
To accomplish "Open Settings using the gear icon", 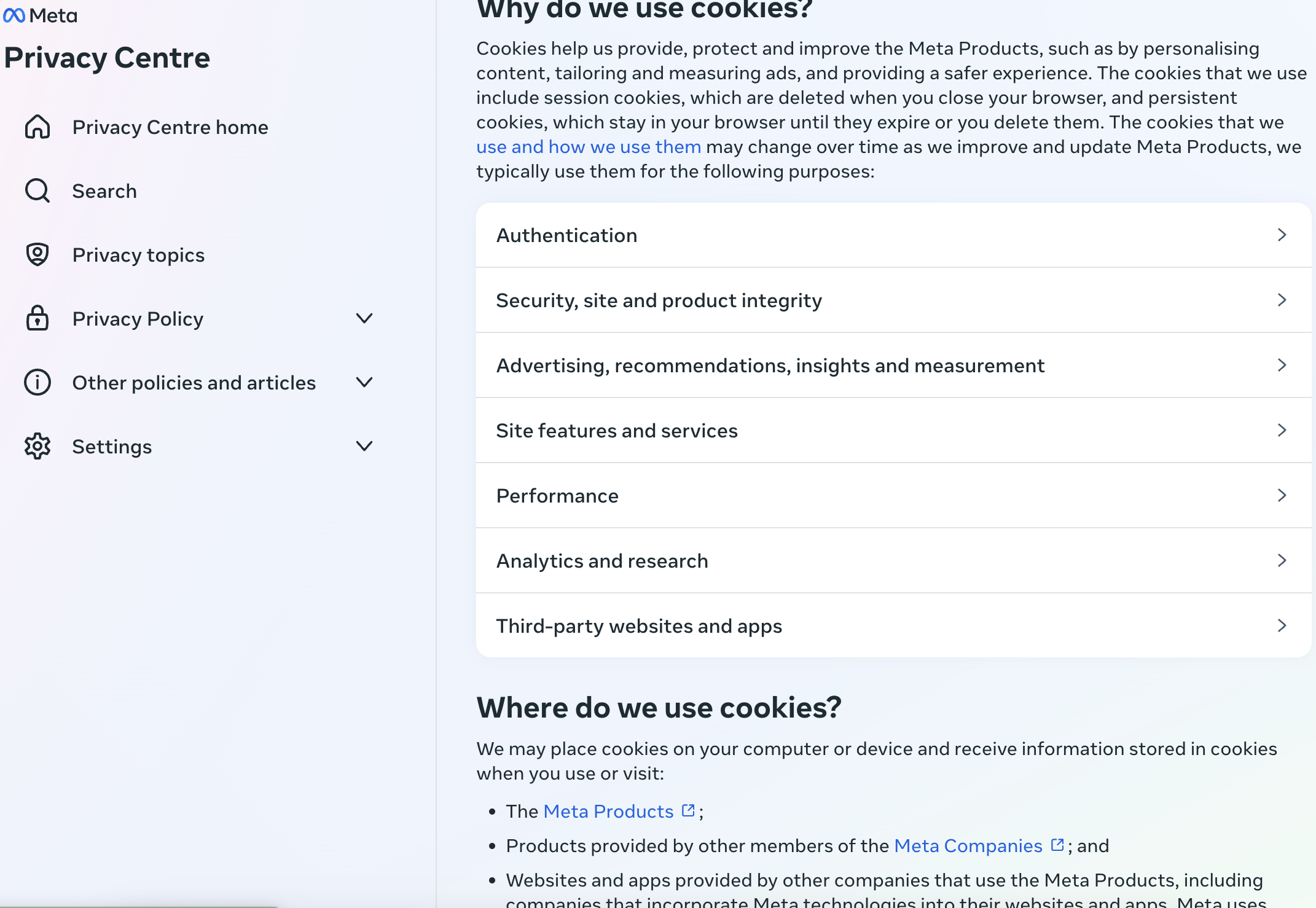I will [x=37, y=446].
